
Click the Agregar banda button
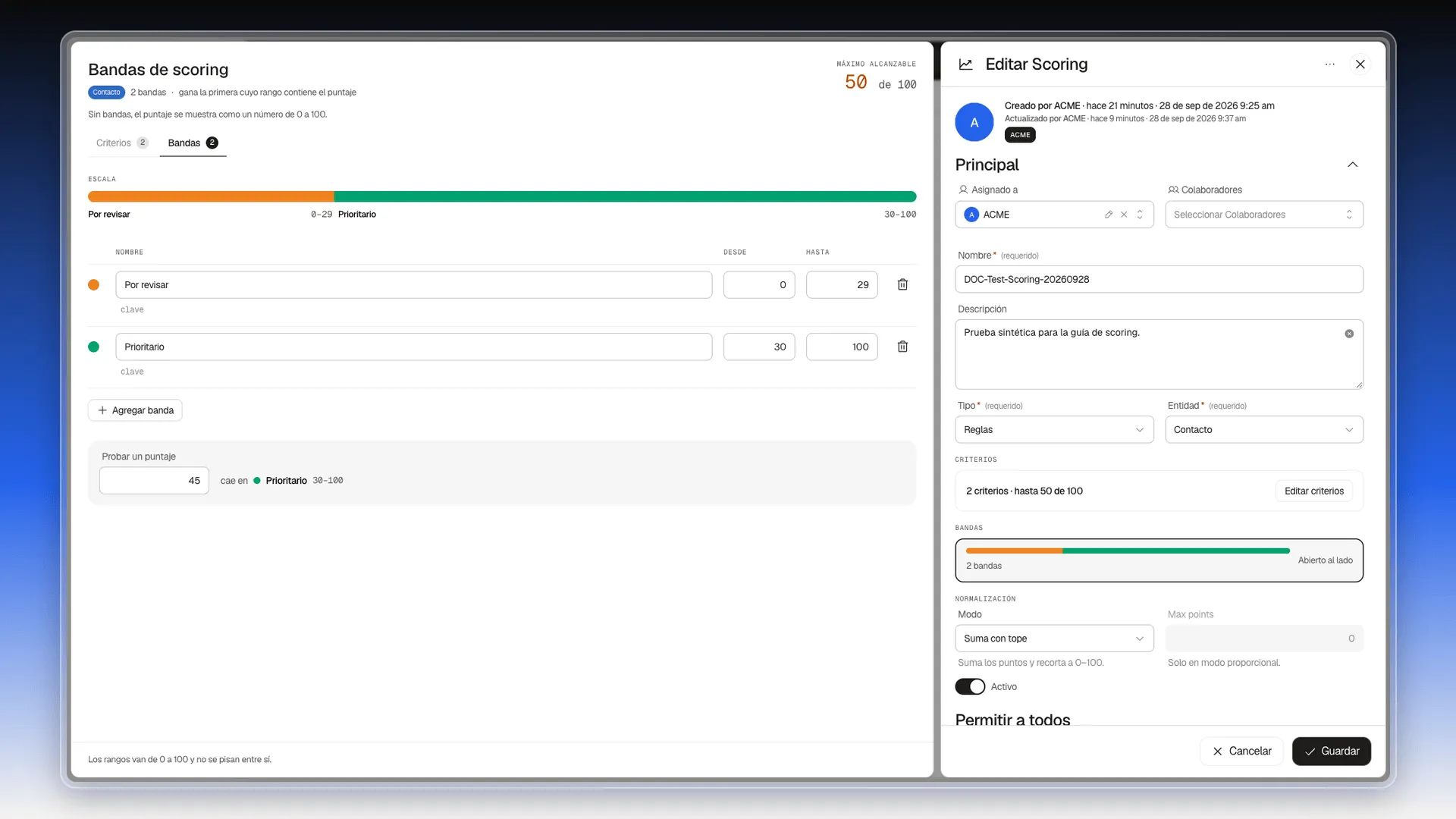click(135, 410)
